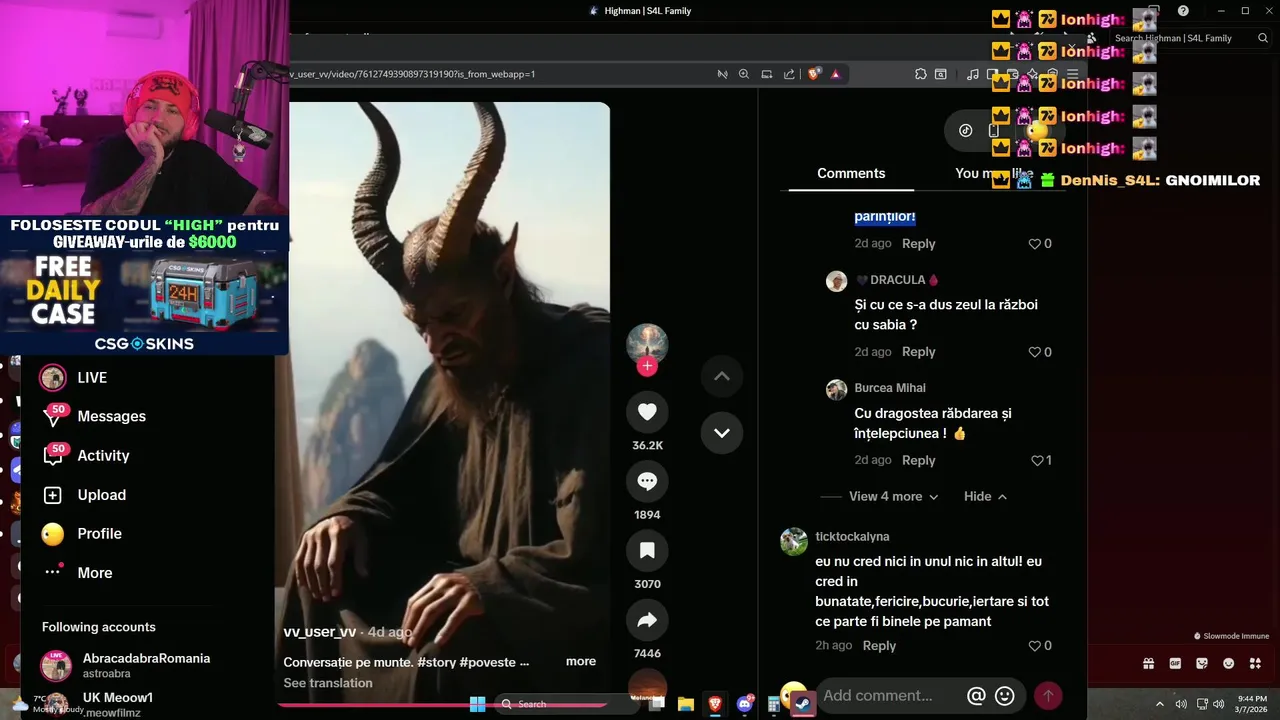Open the UK Meoow1 following account

click(97, 704)
